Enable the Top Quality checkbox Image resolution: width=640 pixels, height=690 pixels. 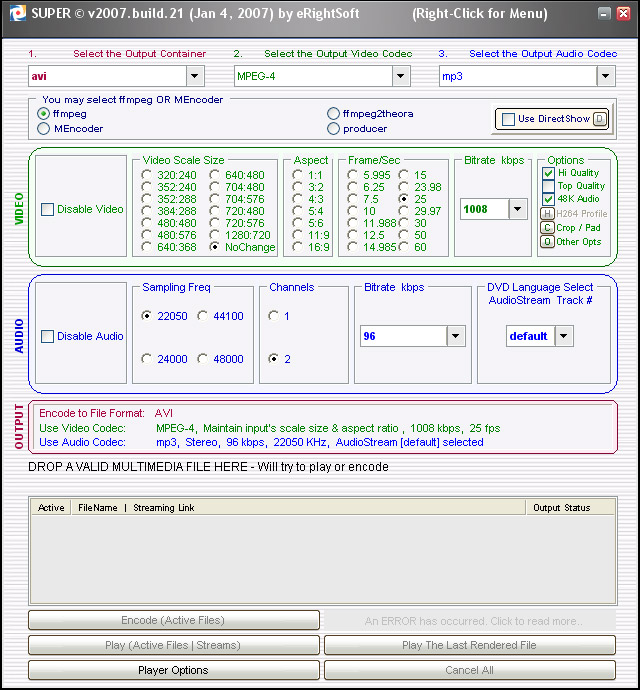click(548, 186)
